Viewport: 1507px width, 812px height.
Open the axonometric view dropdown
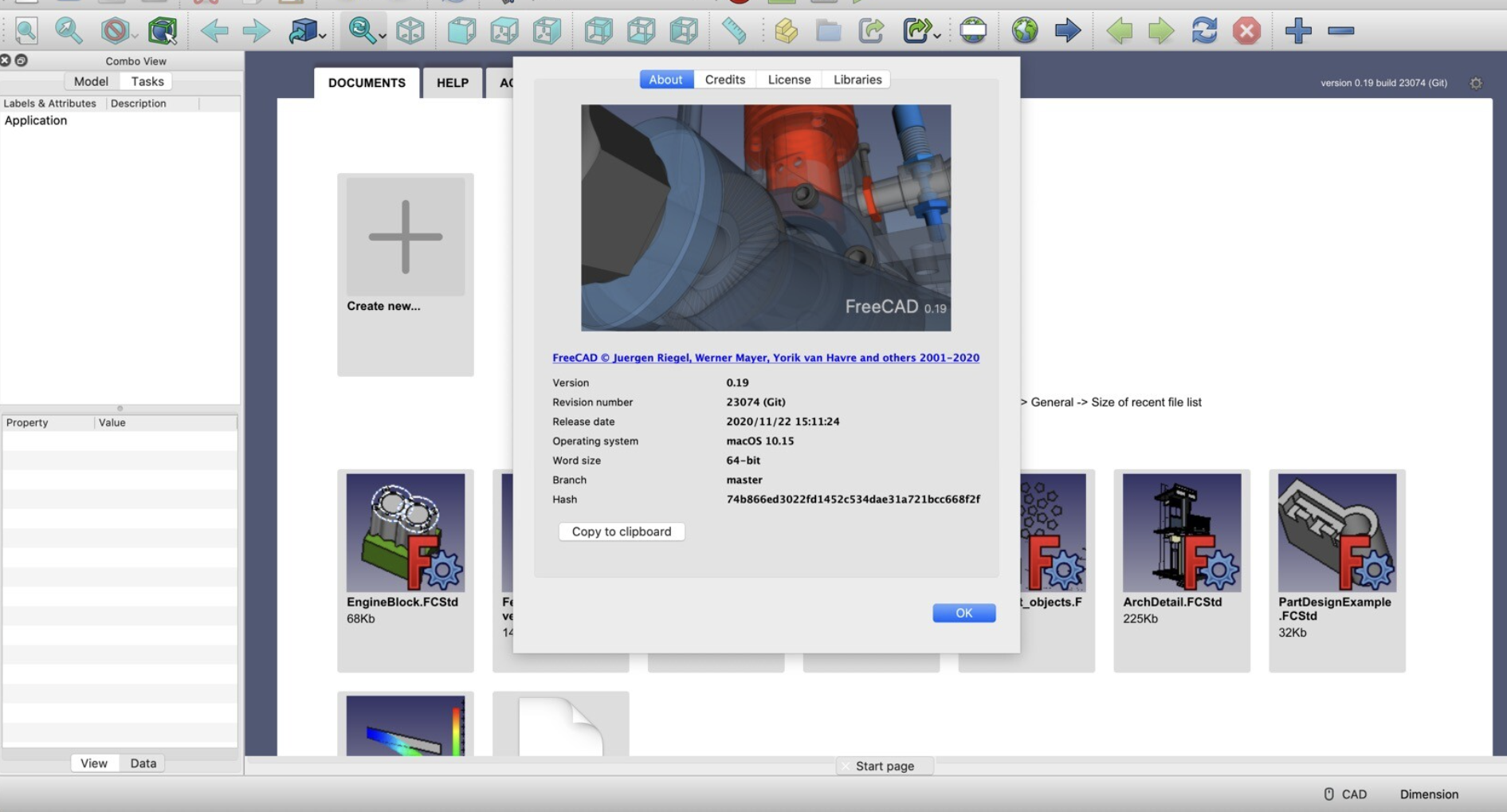pos(322,35)
